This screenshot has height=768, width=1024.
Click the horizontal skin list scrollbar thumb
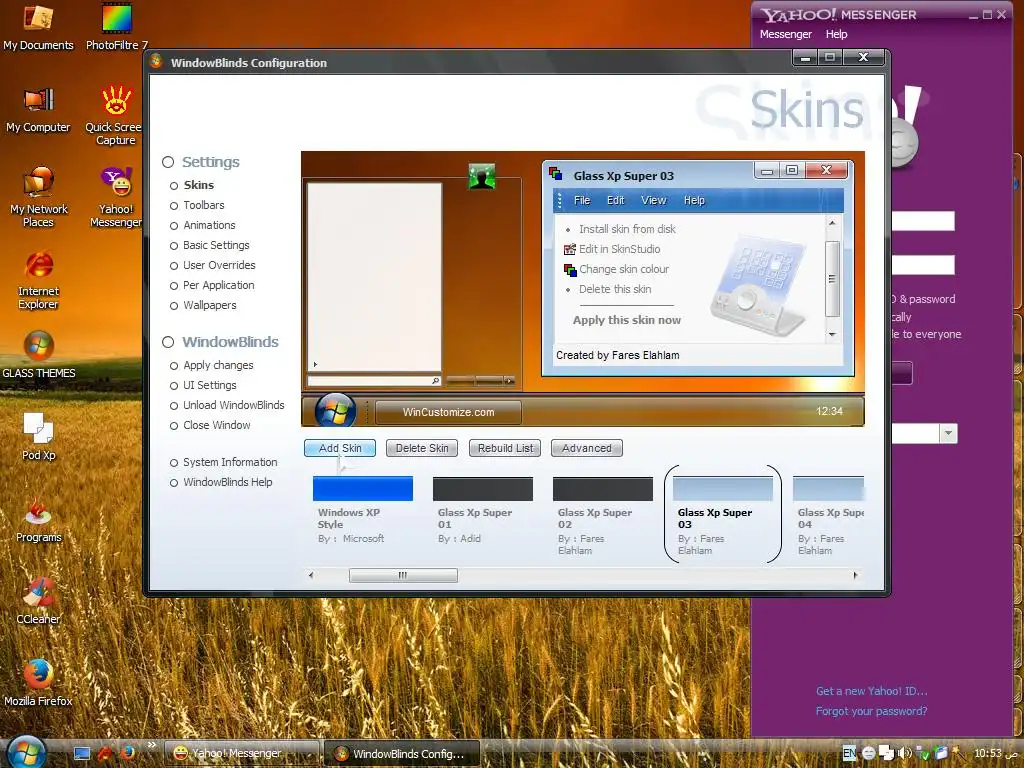(403, 575)
